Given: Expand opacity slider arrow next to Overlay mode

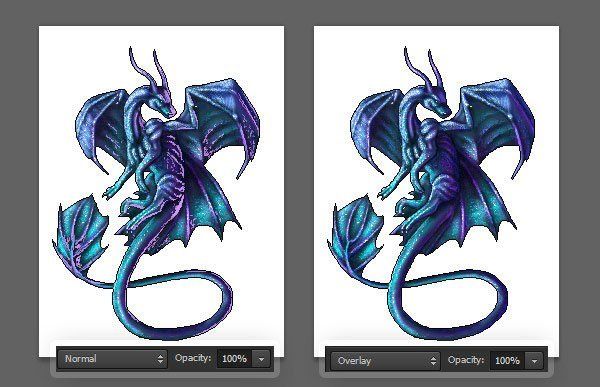Looking at the screenshot, I should click(x=534, y=361).
